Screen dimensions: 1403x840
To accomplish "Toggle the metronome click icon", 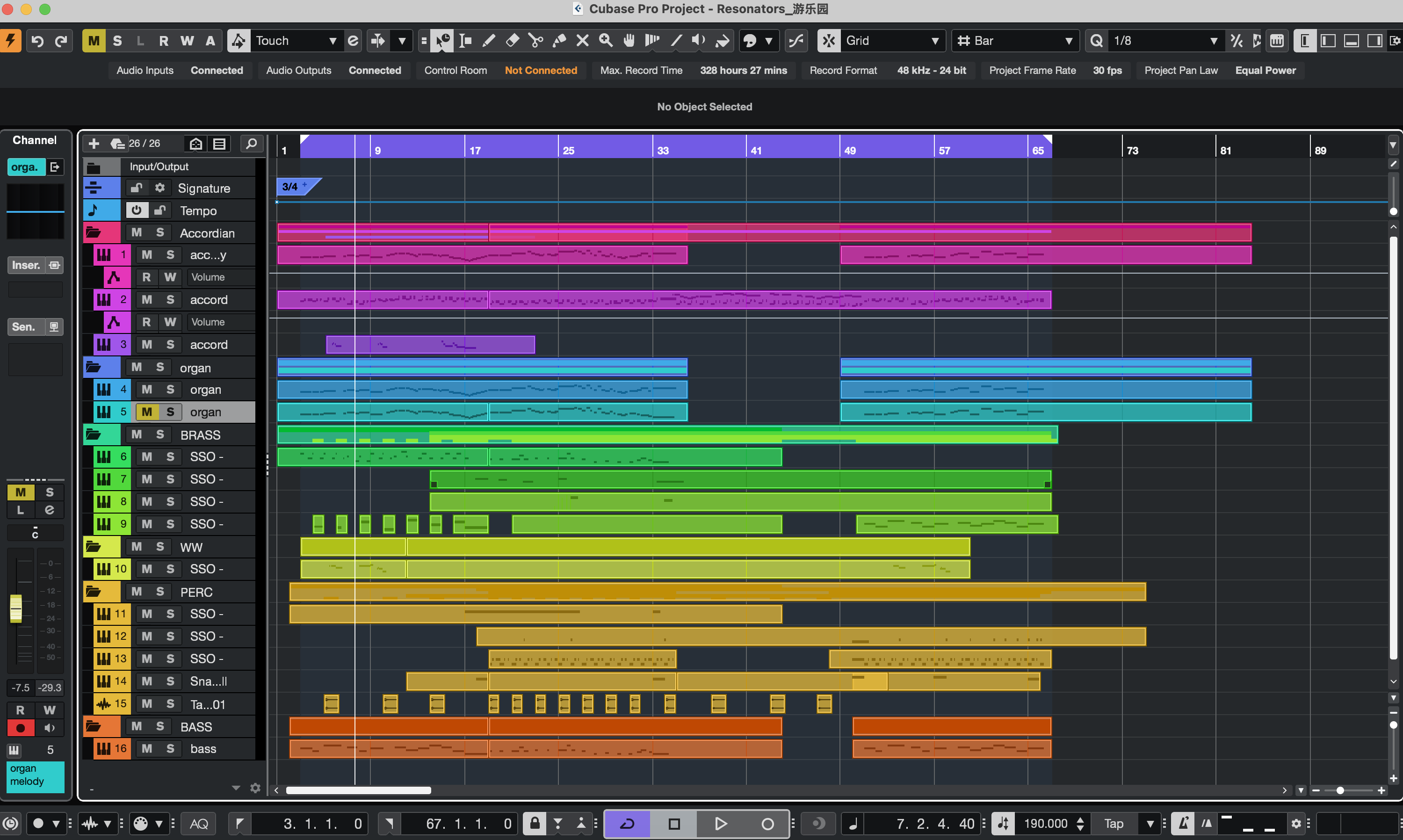I will click(x=1183, y=824).
